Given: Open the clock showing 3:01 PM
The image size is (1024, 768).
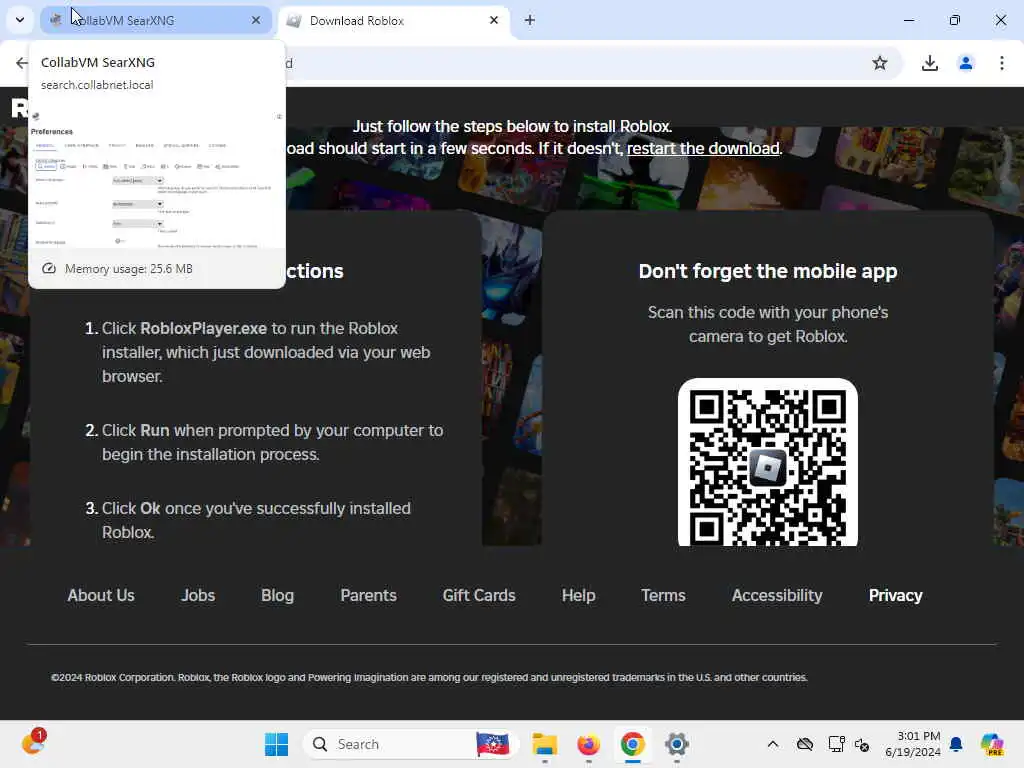Looking at the screenshot, I should 912,744.
